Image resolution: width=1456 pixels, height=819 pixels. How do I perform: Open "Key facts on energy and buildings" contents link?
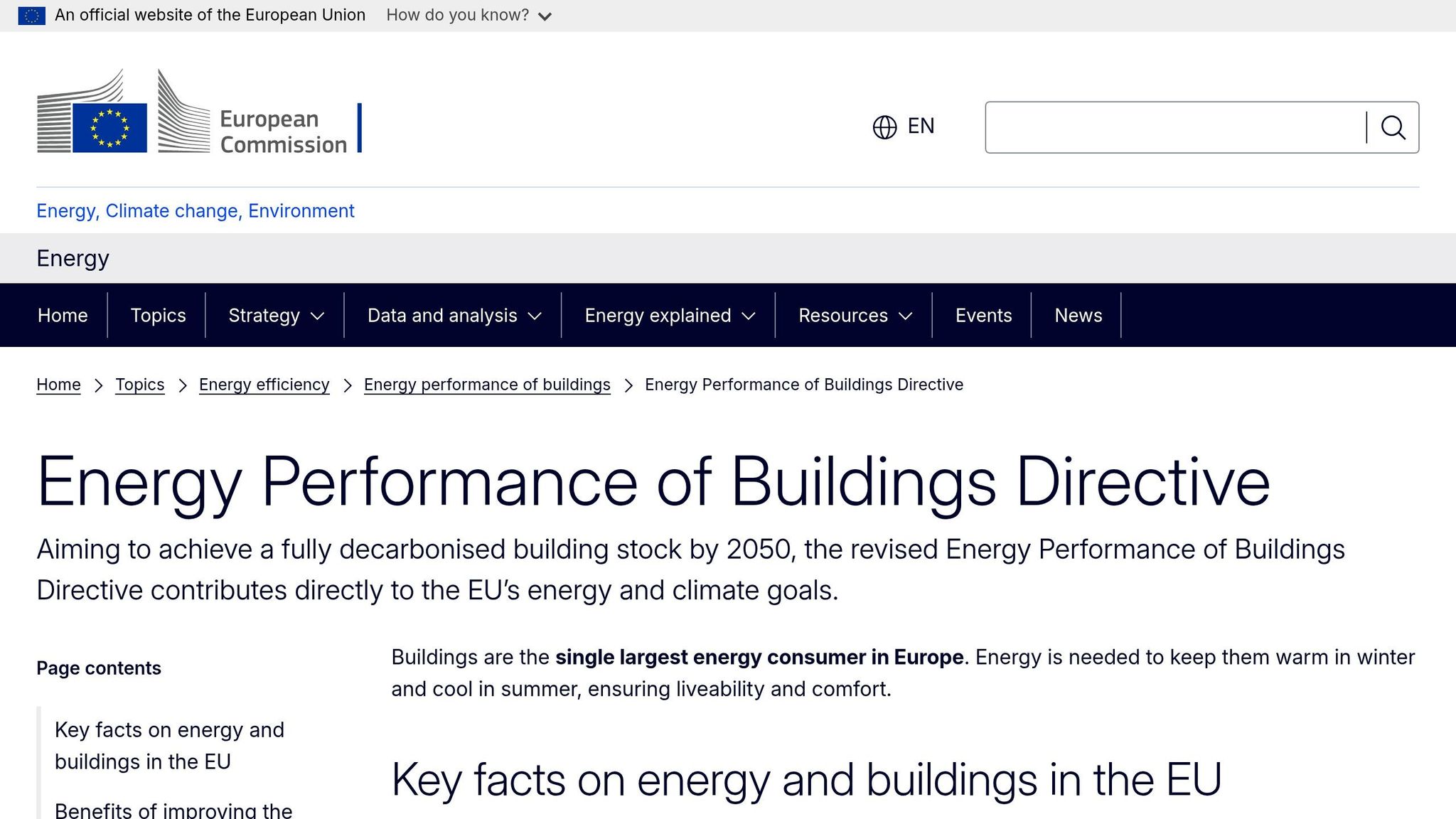(168, 745)
